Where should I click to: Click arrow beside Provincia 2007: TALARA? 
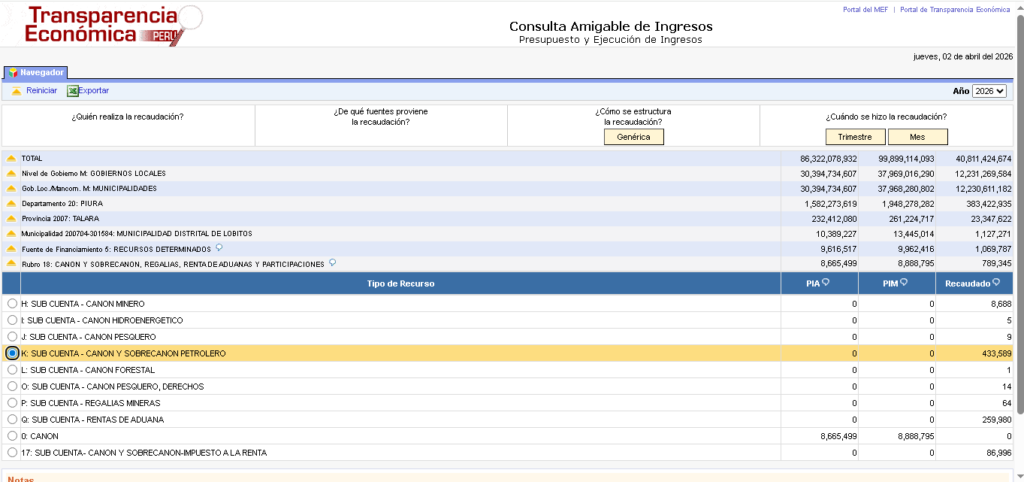click(11, 219)
